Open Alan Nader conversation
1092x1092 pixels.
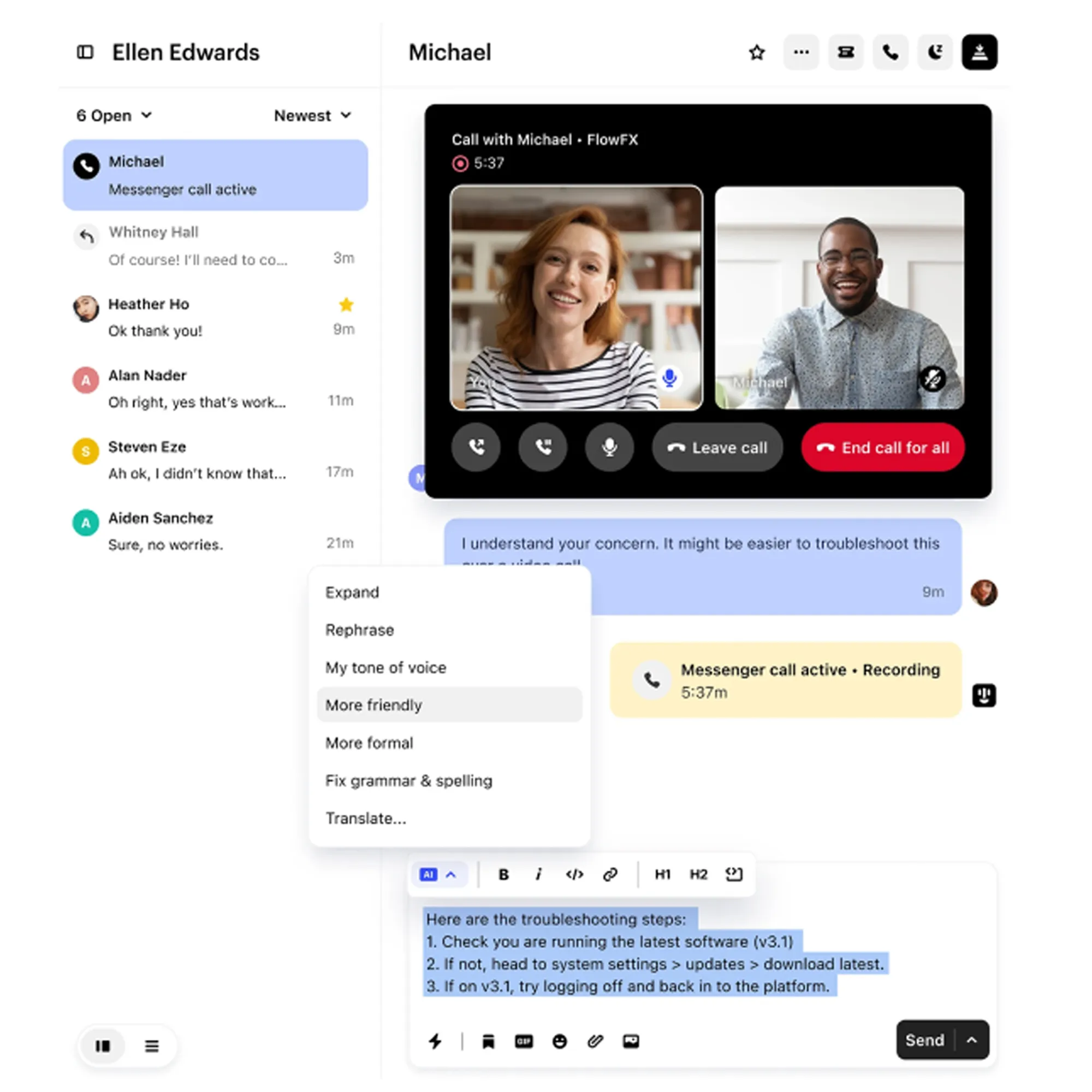point(215,388)
